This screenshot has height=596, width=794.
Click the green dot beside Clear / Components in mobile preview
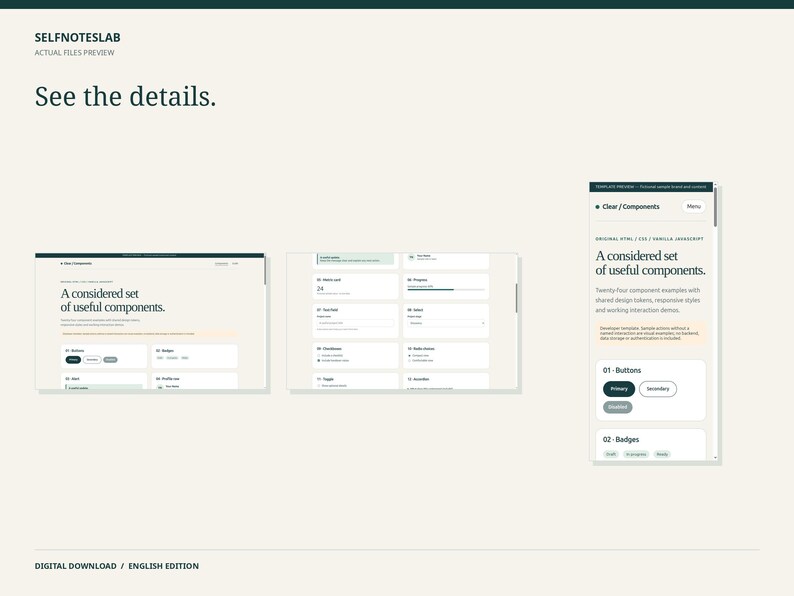tap(598, 207)
